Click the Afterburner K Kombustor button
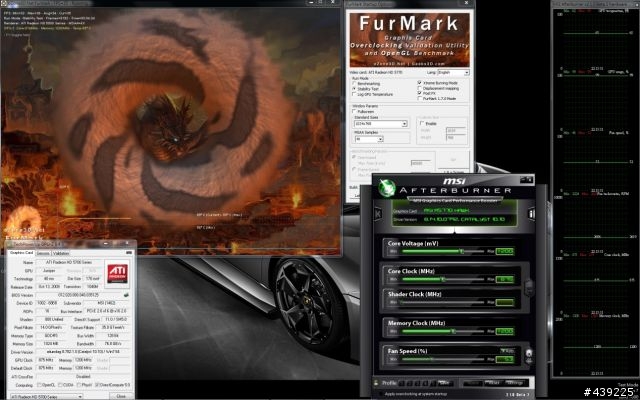Viewport: 640px width, 400px height. click(x=378, y=213)
